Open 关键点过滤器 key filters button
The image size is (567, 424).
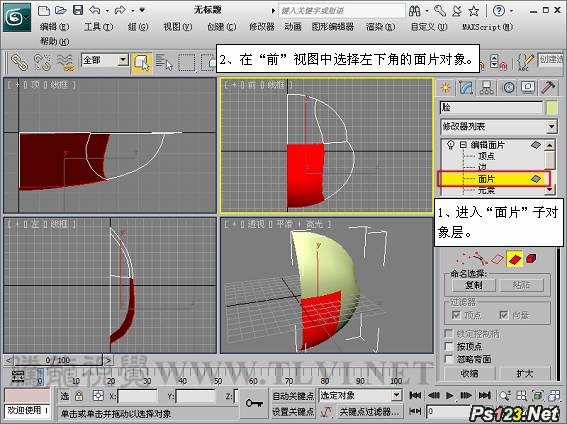(370, 411)
